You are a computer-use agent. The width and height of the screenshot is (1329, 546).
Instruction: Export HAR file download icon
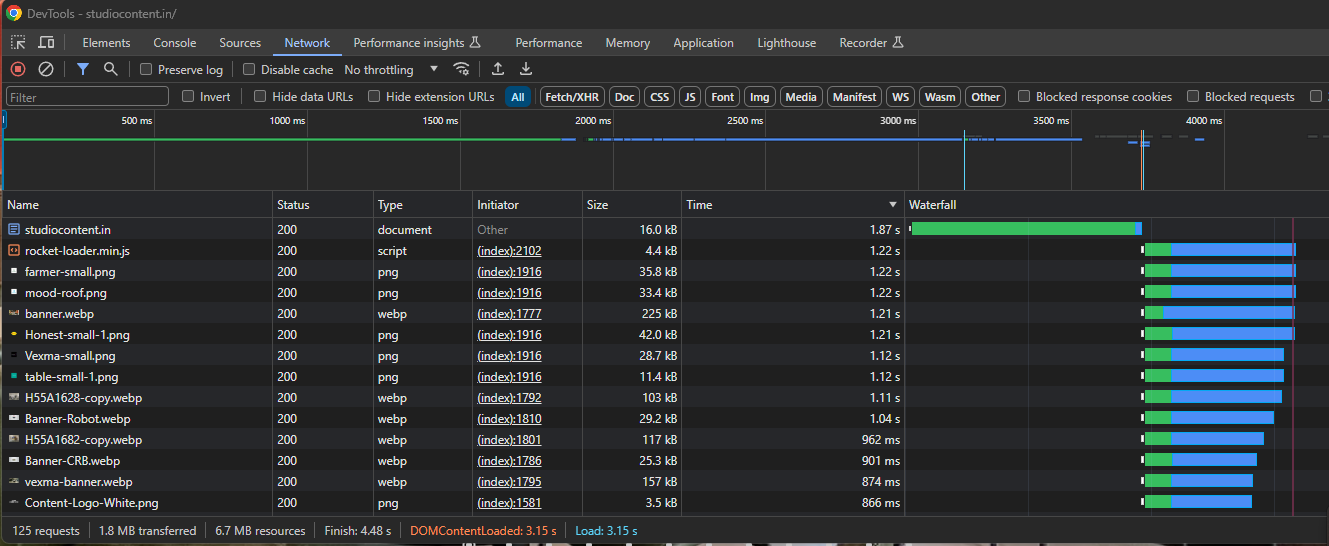click(x=526, y=69)
